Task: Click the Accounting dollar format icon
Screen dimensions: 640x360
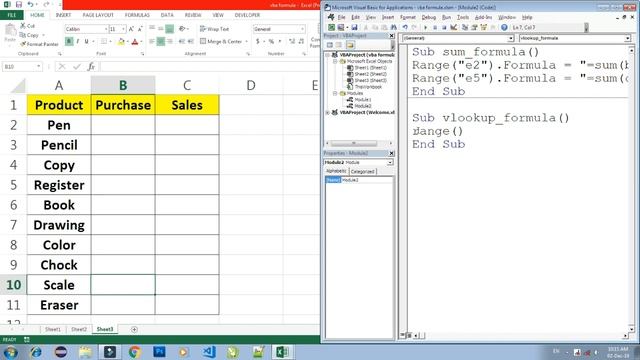Action: (x=258, y=42)
